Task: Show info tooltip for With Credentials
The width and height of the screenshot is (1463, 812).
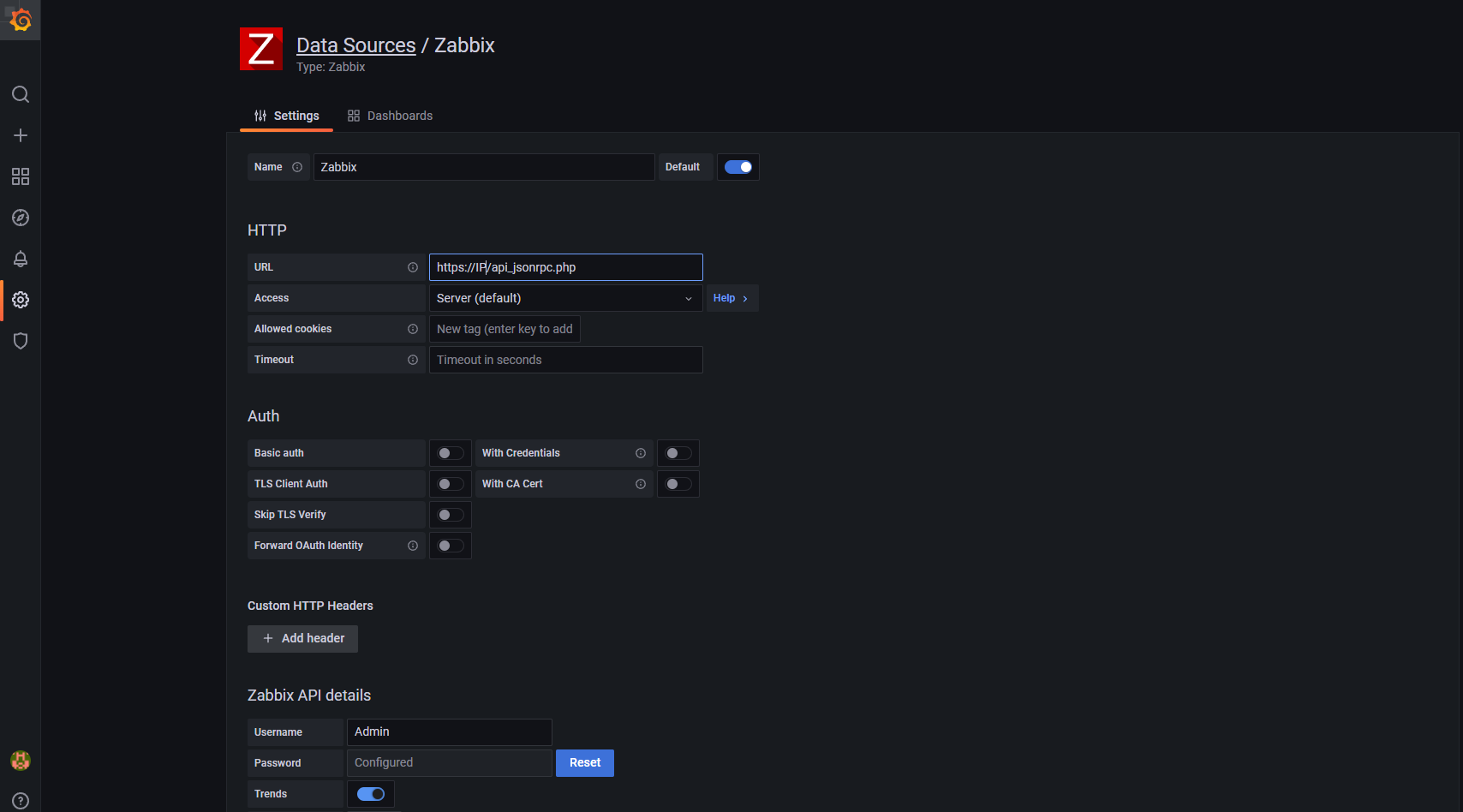Action: click(x=641, y=453)
